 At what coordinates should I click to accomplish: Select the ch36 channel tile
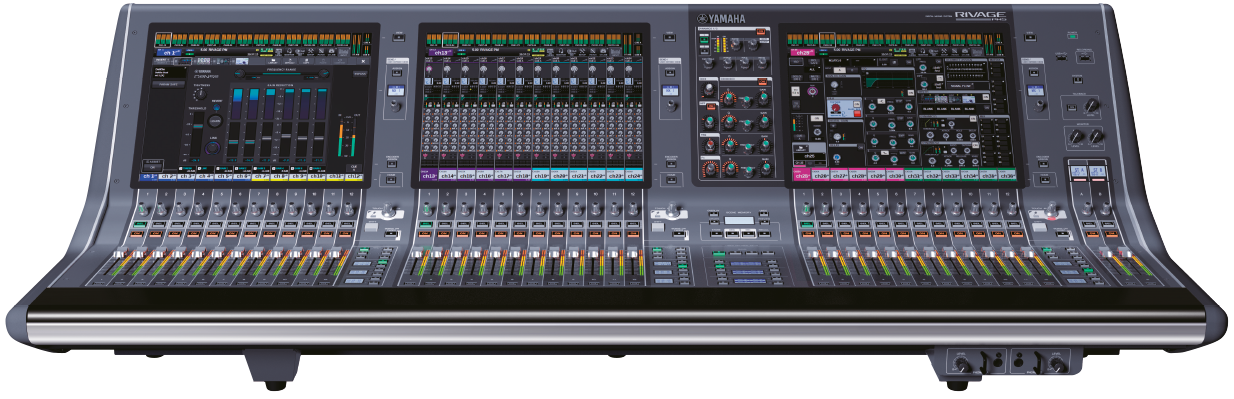click(1007, 175)
